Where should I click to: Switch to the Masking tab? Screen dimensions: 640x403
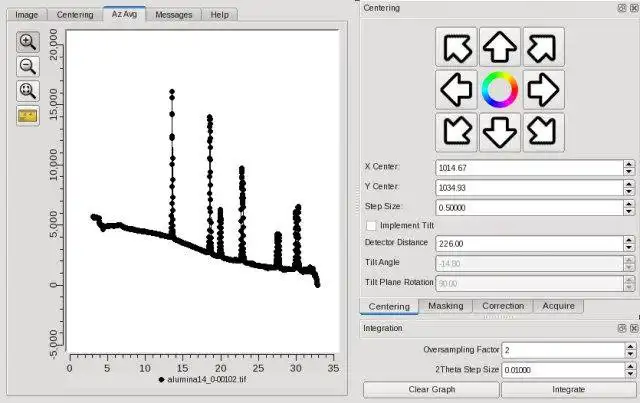click(x=446, y=306)
